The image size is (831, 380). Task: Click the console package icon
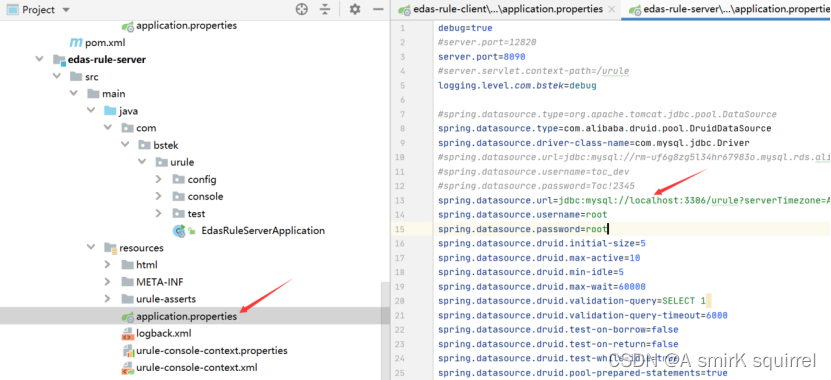(x=179, y=197)
